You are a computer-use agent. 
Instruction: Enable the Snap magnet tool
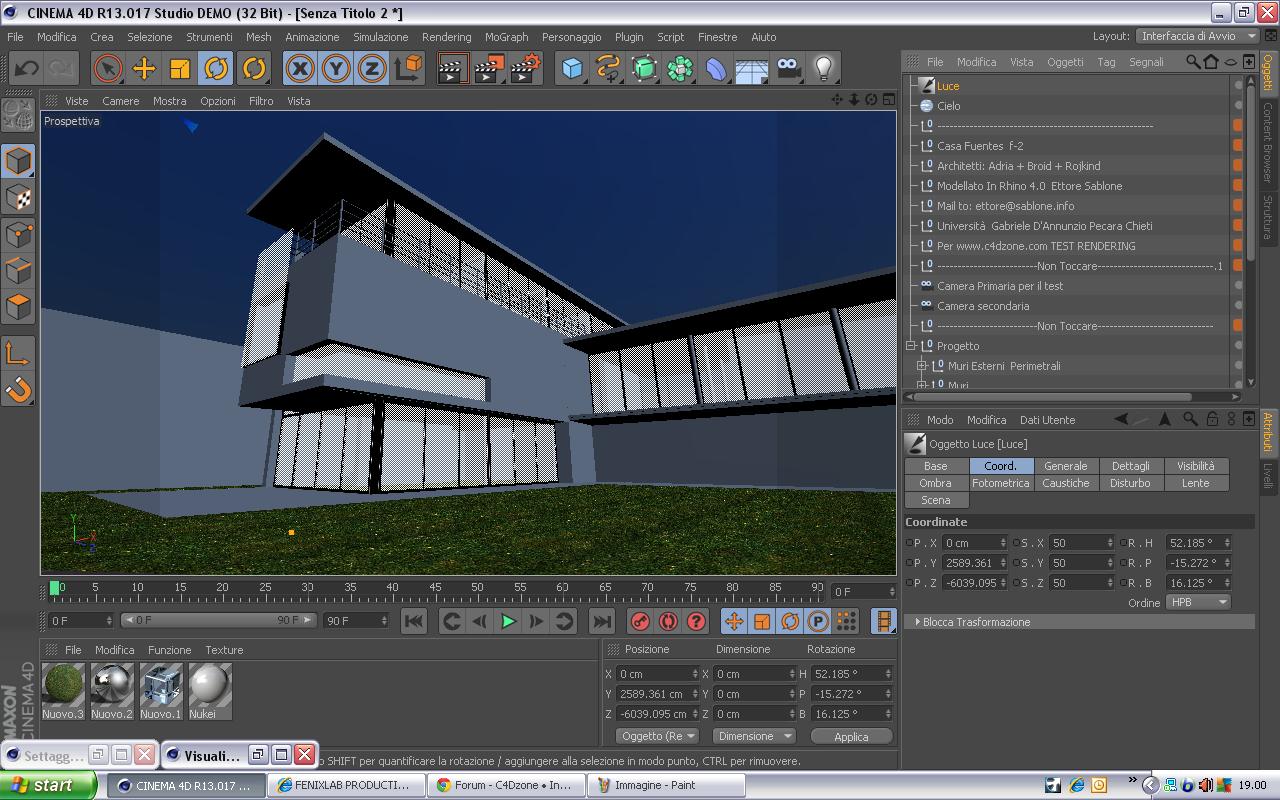pyautogui.click(x=19, y=389)
